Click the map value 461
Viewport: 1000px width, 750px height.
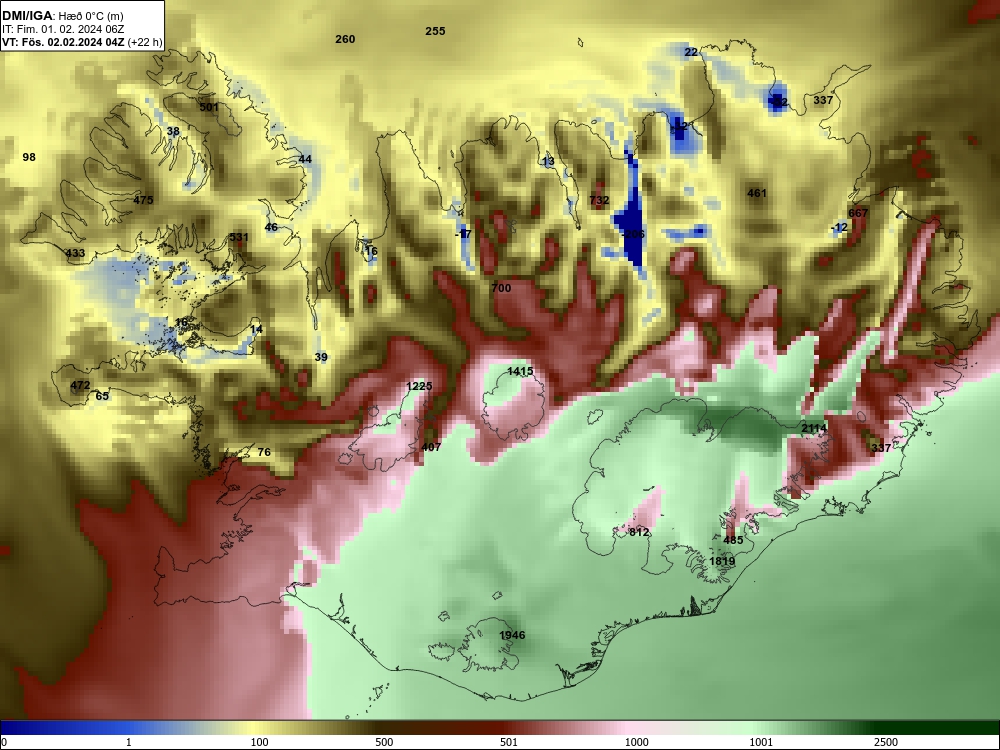tap(756, 193)
